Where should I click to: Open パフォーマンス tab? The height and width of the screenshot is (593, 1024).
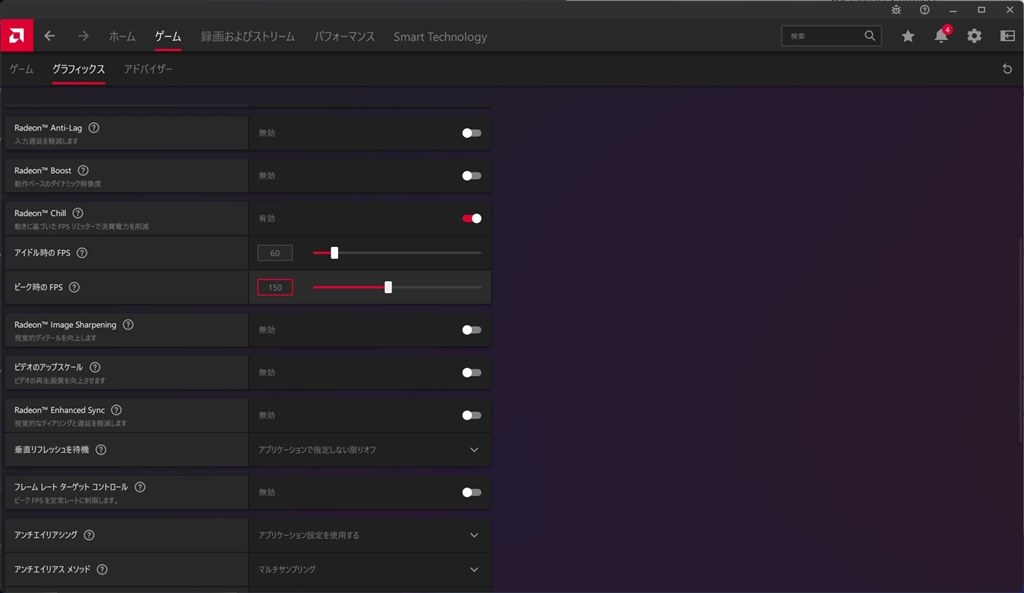pos(344,37)
